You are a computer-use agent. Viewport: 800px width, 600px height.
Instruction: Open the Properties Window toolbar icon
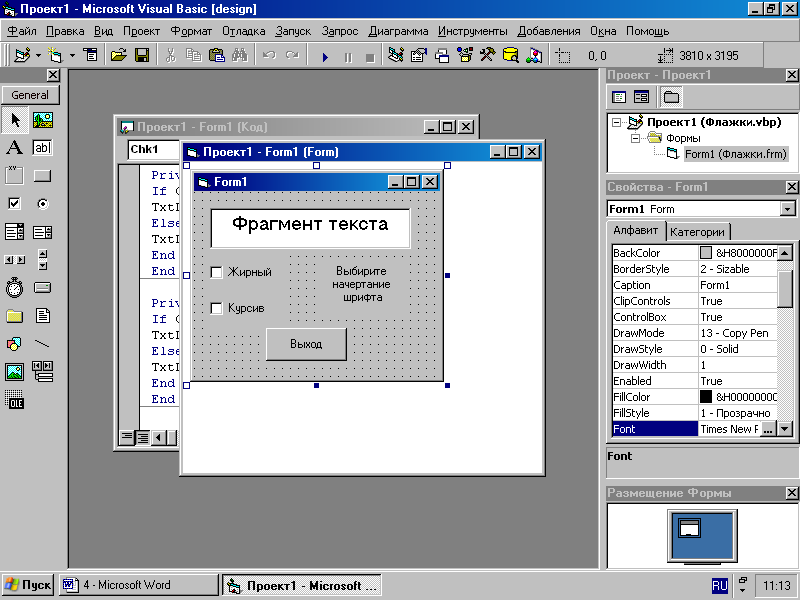click(418, 55)
